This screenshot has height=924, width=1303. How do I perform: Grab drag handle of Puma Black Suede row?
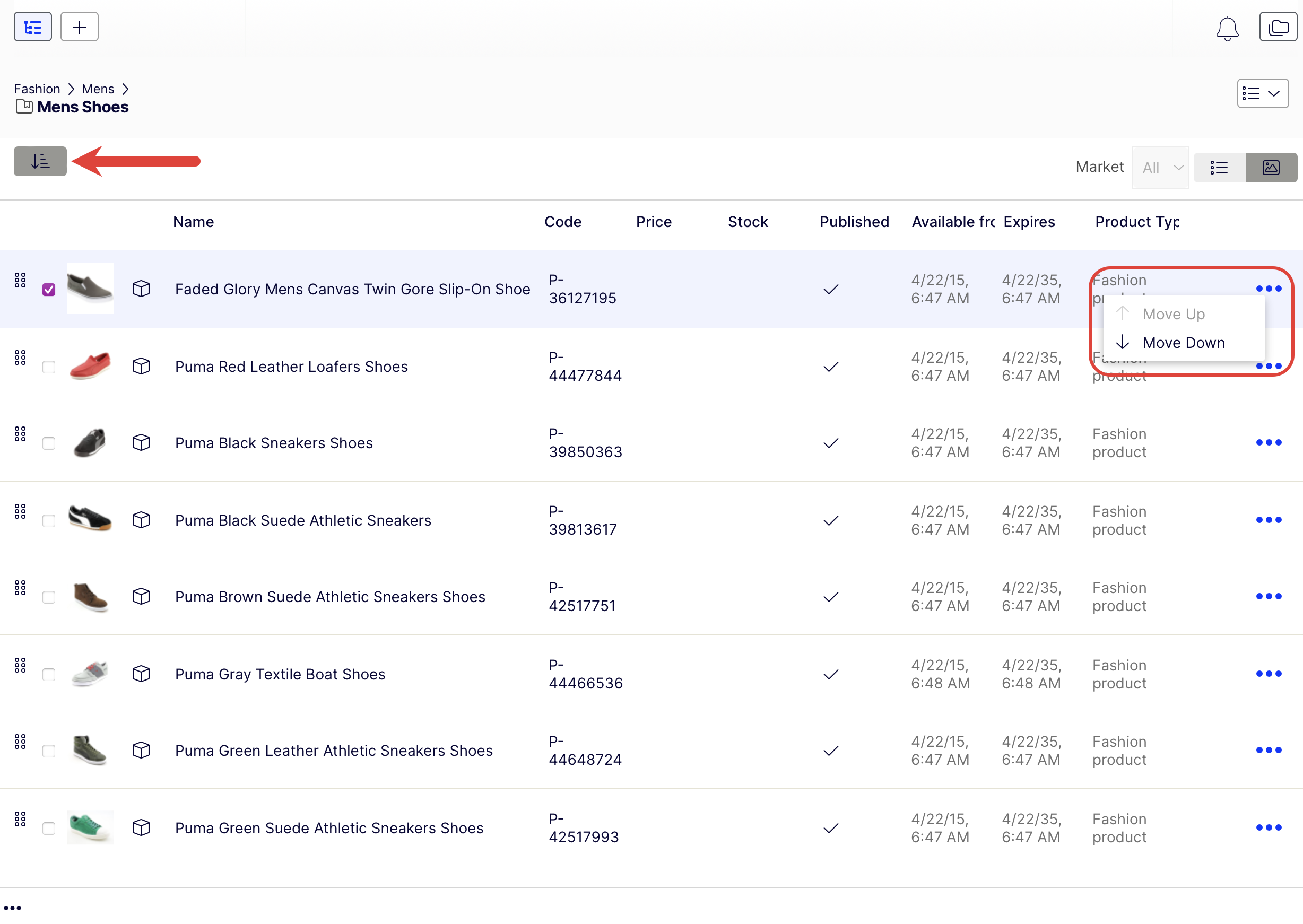(21, 511)
